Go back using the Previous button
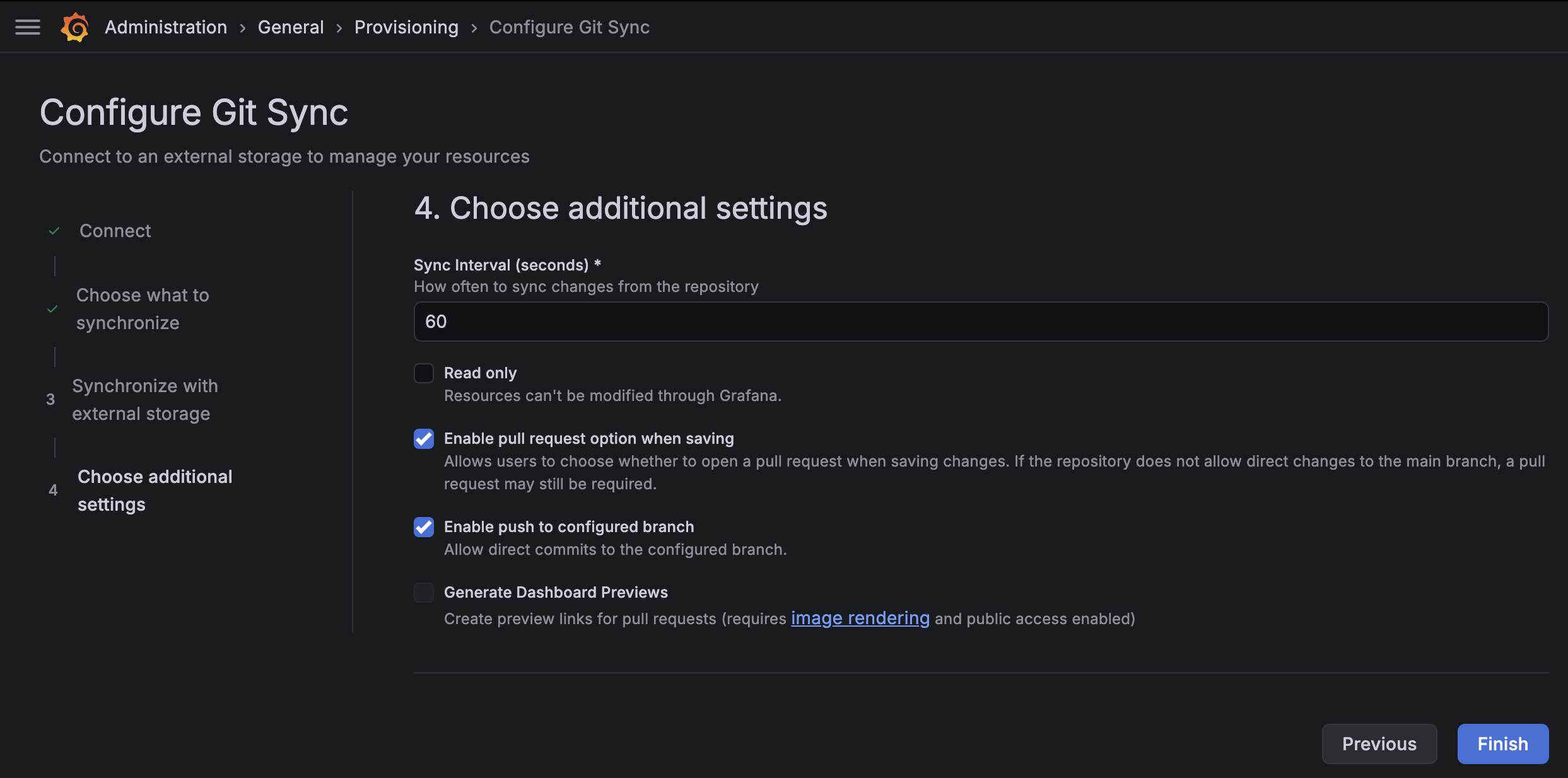 pos(1379,744)
